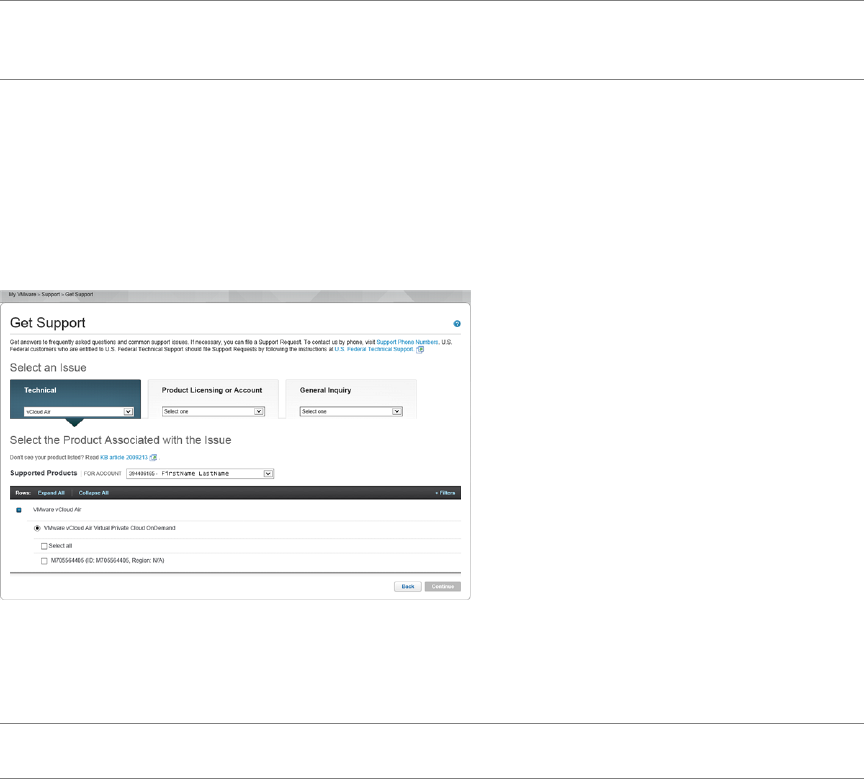
Task: Click Support in the breadcrumb
Action: click(x=51, y=294)
